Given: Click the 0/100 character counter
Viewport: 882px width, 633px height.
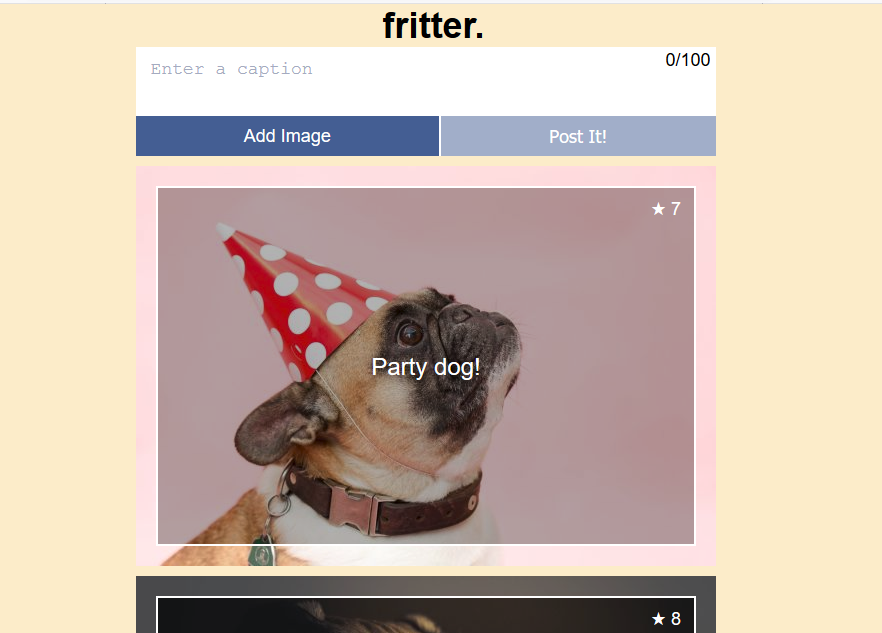Looking at the screenshot, I should 687,60.
